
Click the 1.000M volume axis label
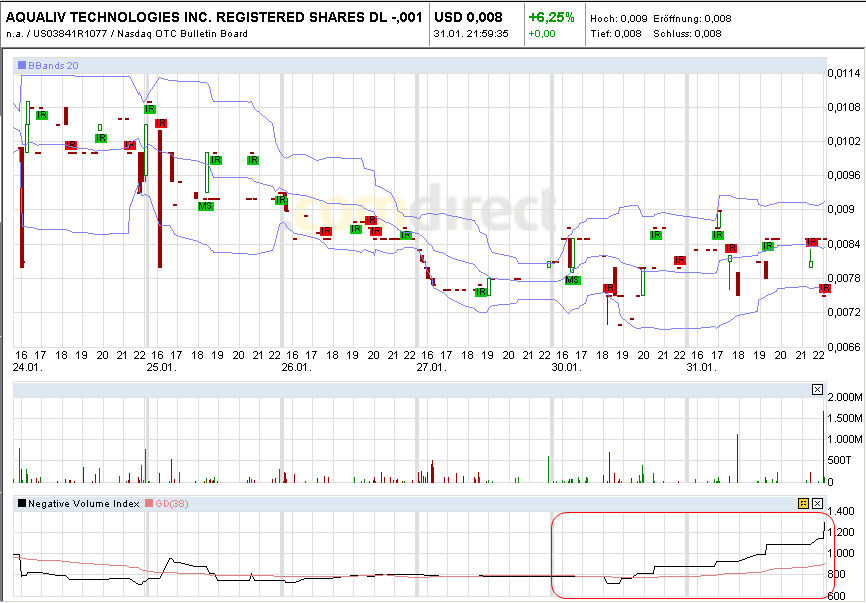tap(845, 439)
